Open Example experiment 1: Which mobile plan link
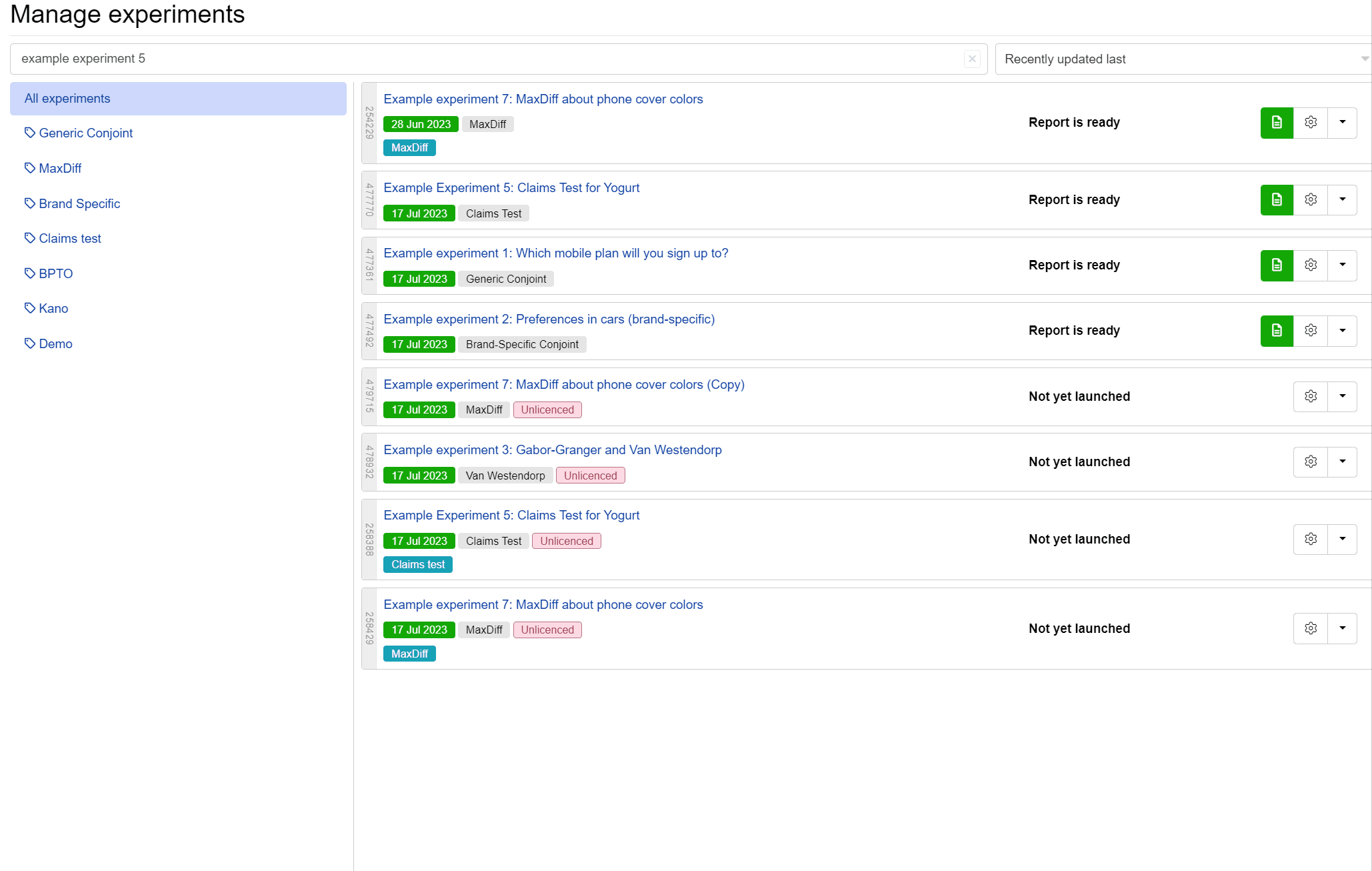 556,253
